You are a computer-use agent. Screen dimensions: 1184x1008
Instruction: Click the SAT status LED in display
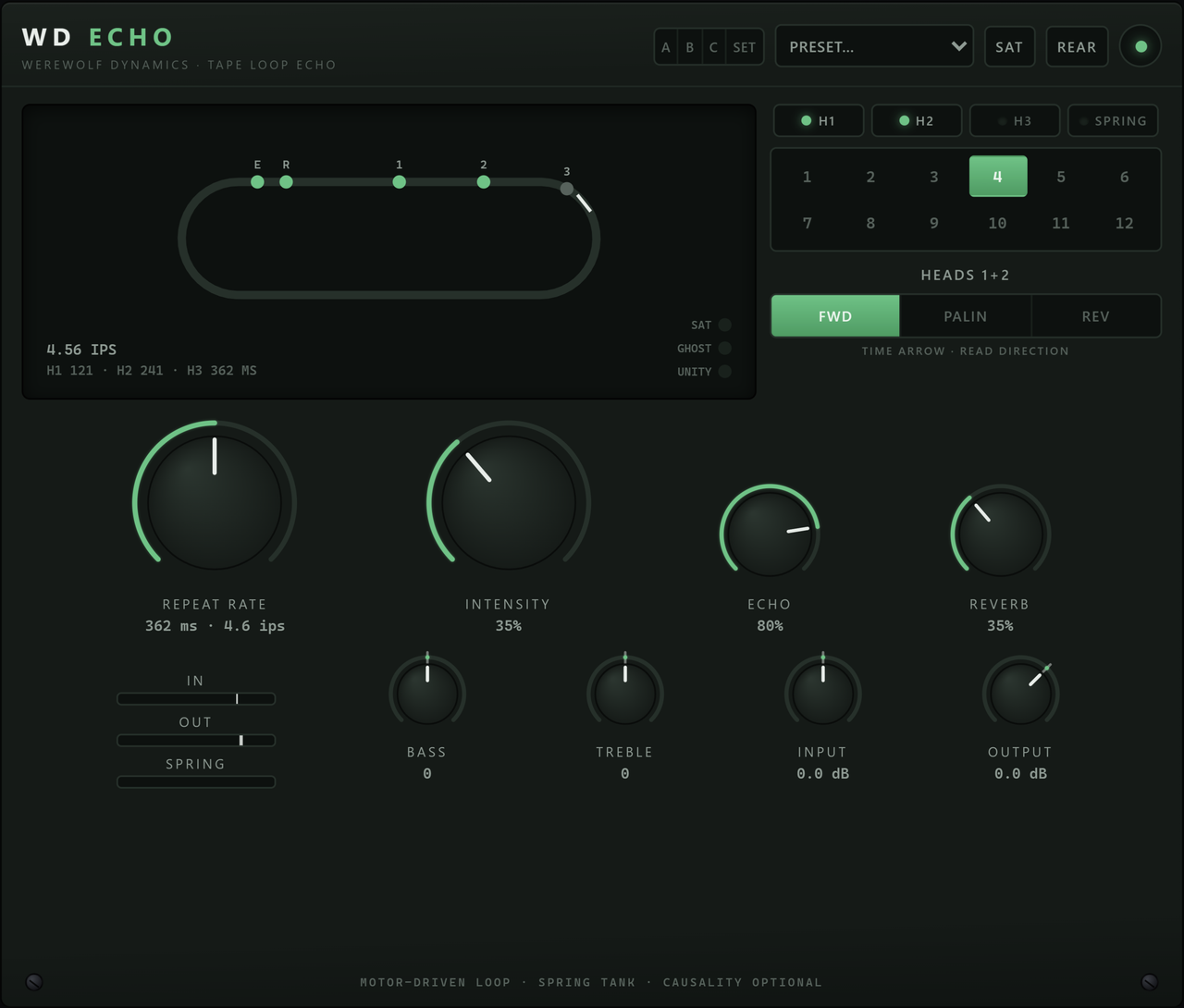coord(724,325)
